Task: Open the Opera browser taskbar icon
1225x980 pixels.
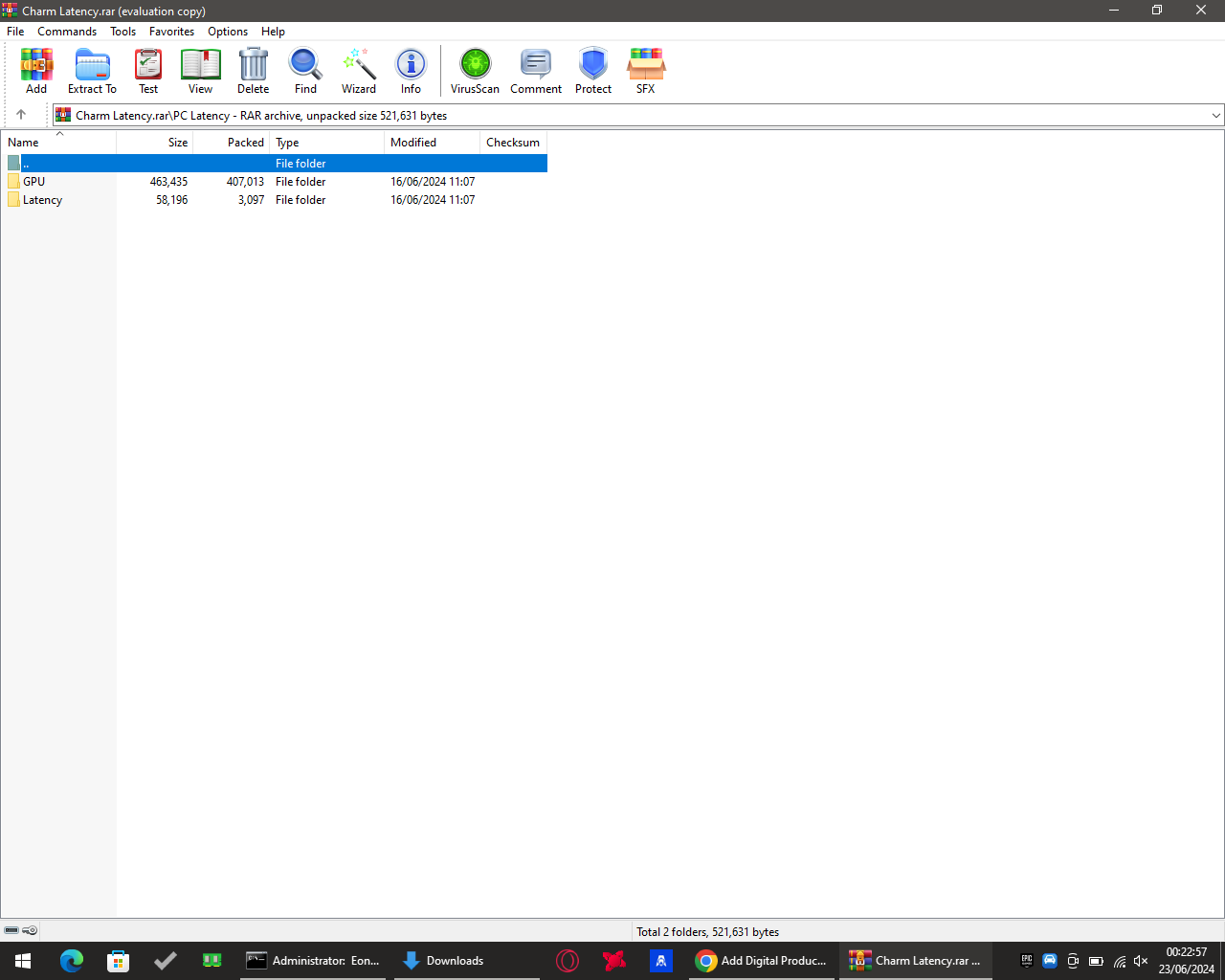Action: [568, 960]
